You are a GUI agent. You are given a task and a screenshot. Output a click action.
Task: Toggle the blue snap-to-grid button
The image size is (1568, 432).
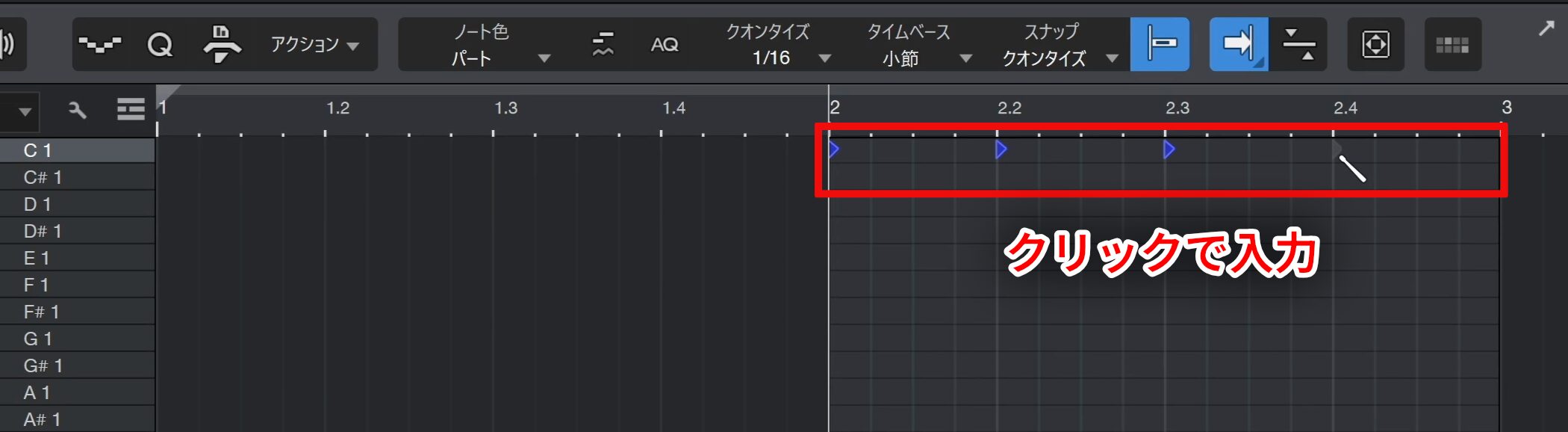point(1160,45)
